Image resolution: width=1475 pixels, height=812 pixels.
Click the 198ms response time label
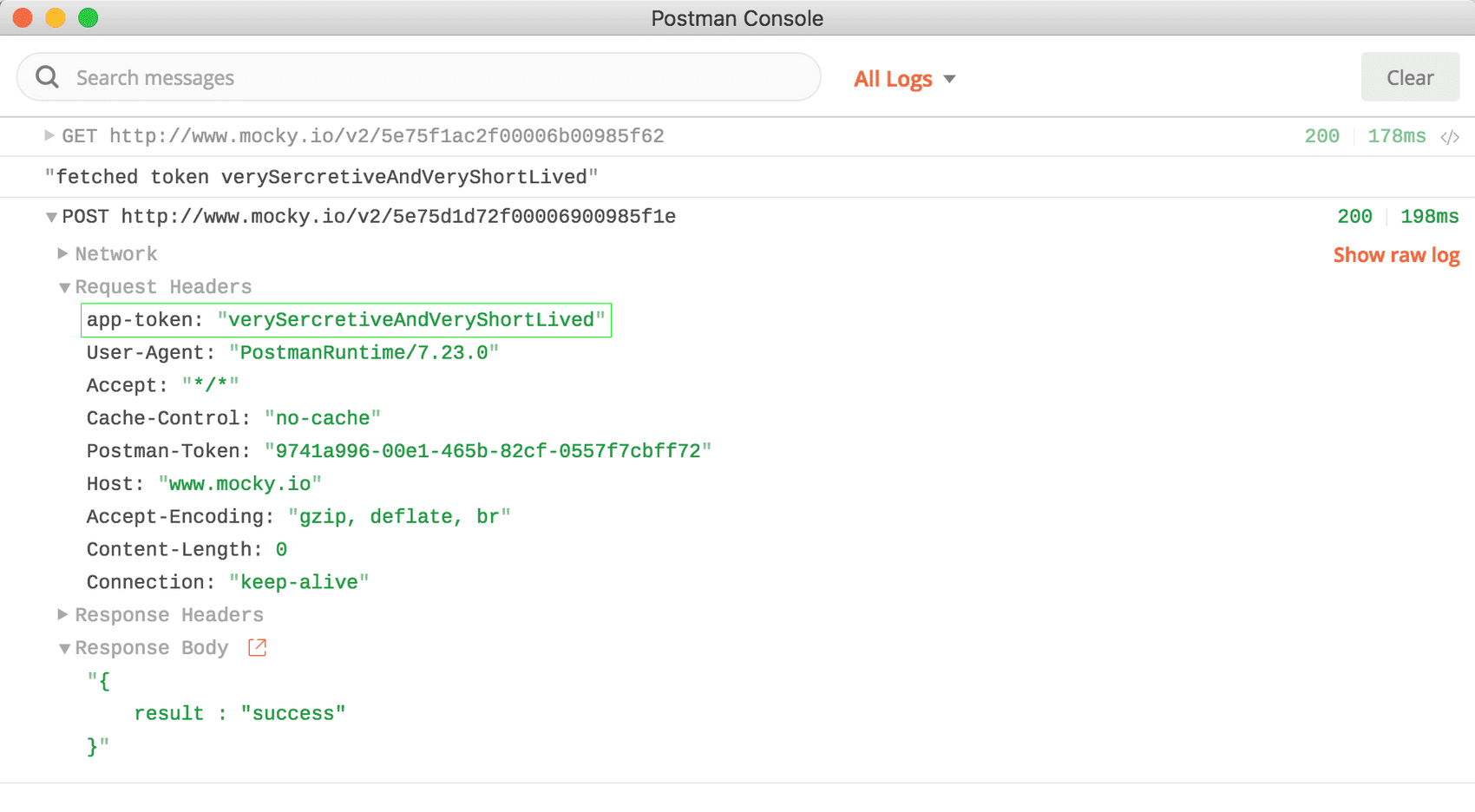[x=1429, y=216]
